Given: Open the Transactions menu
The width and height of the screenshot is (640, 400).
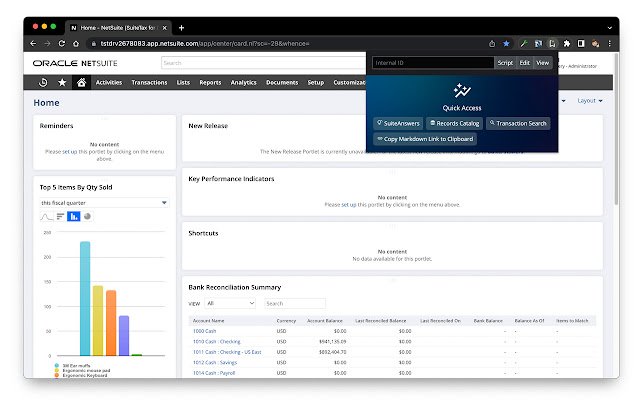Looking at the screenshot, I should point(149,82).
